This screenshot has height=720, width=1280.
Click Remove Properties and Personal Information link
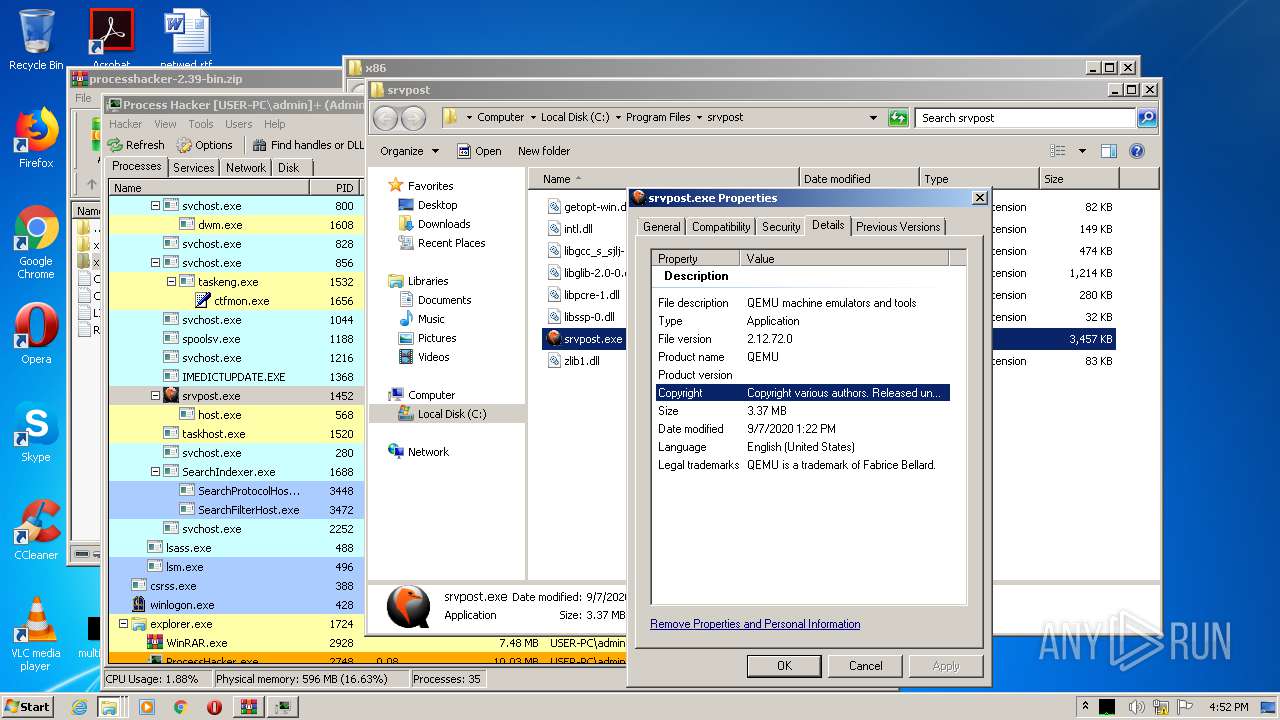pyautogui.click(x=755, y=624)
